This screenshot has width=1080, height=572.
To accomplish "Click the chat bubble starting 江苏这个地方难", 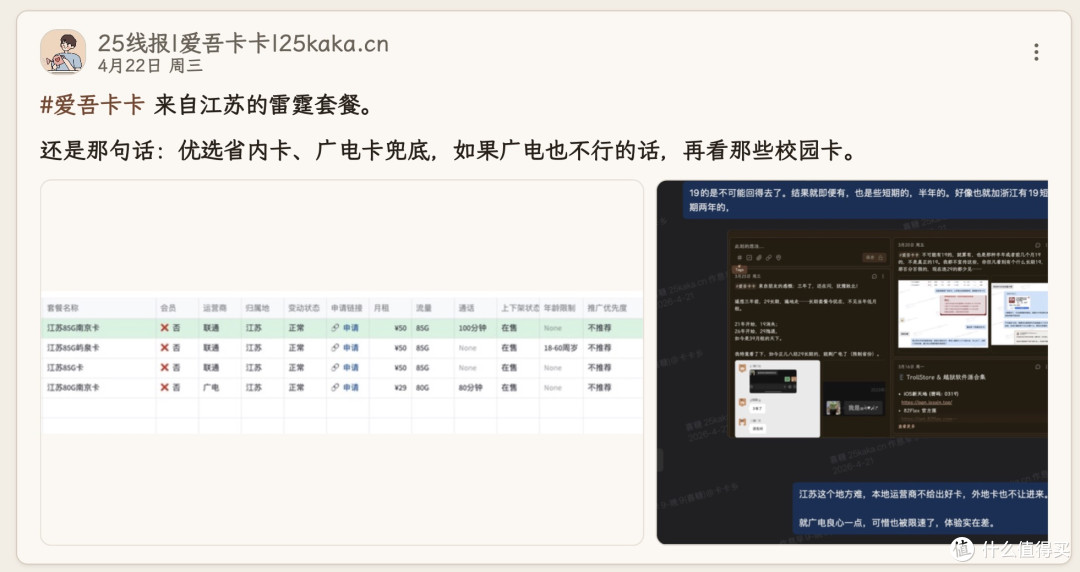I will tap(920, 508).
